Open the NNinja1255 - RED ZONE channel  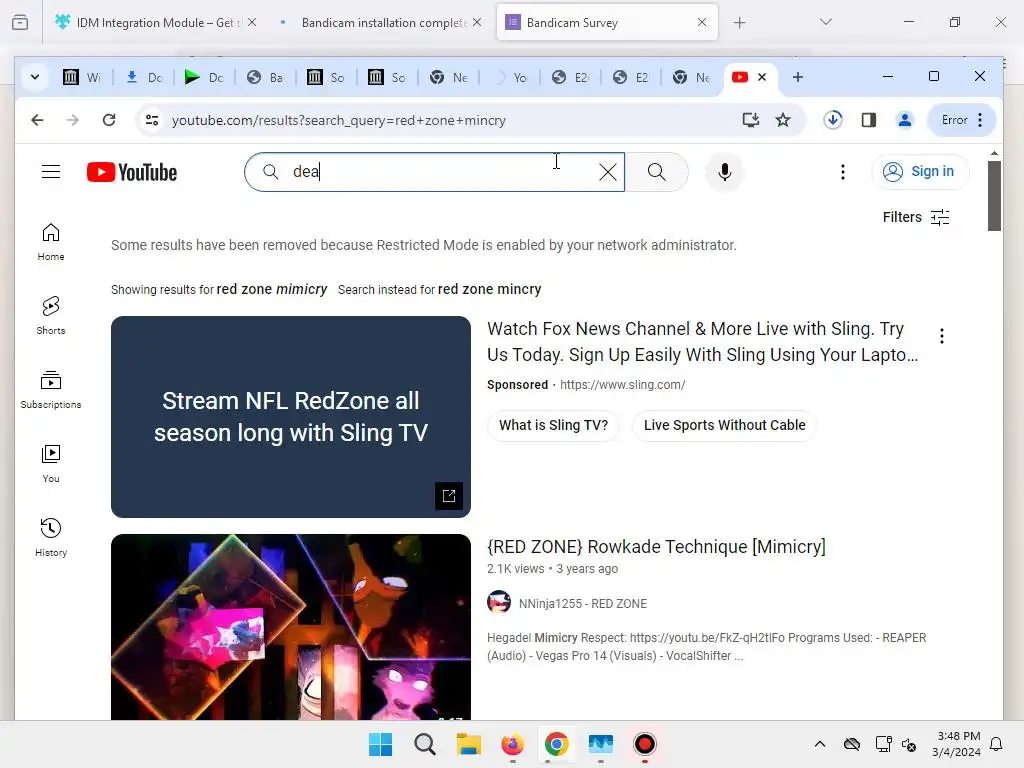pos(583,603)
